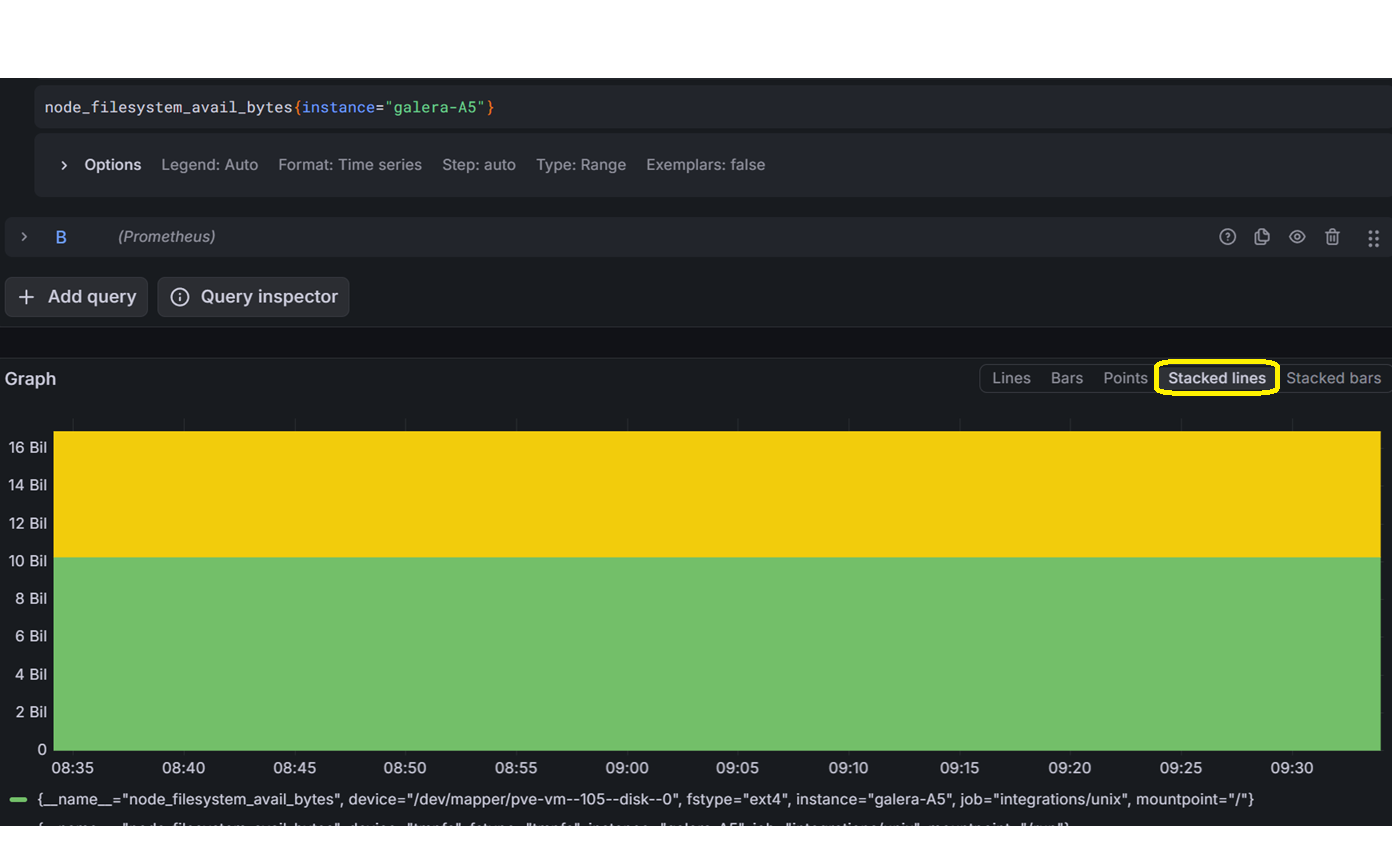Switch graph to Lines
This screenshot has height=848, width=1392.
[1011, 378]
